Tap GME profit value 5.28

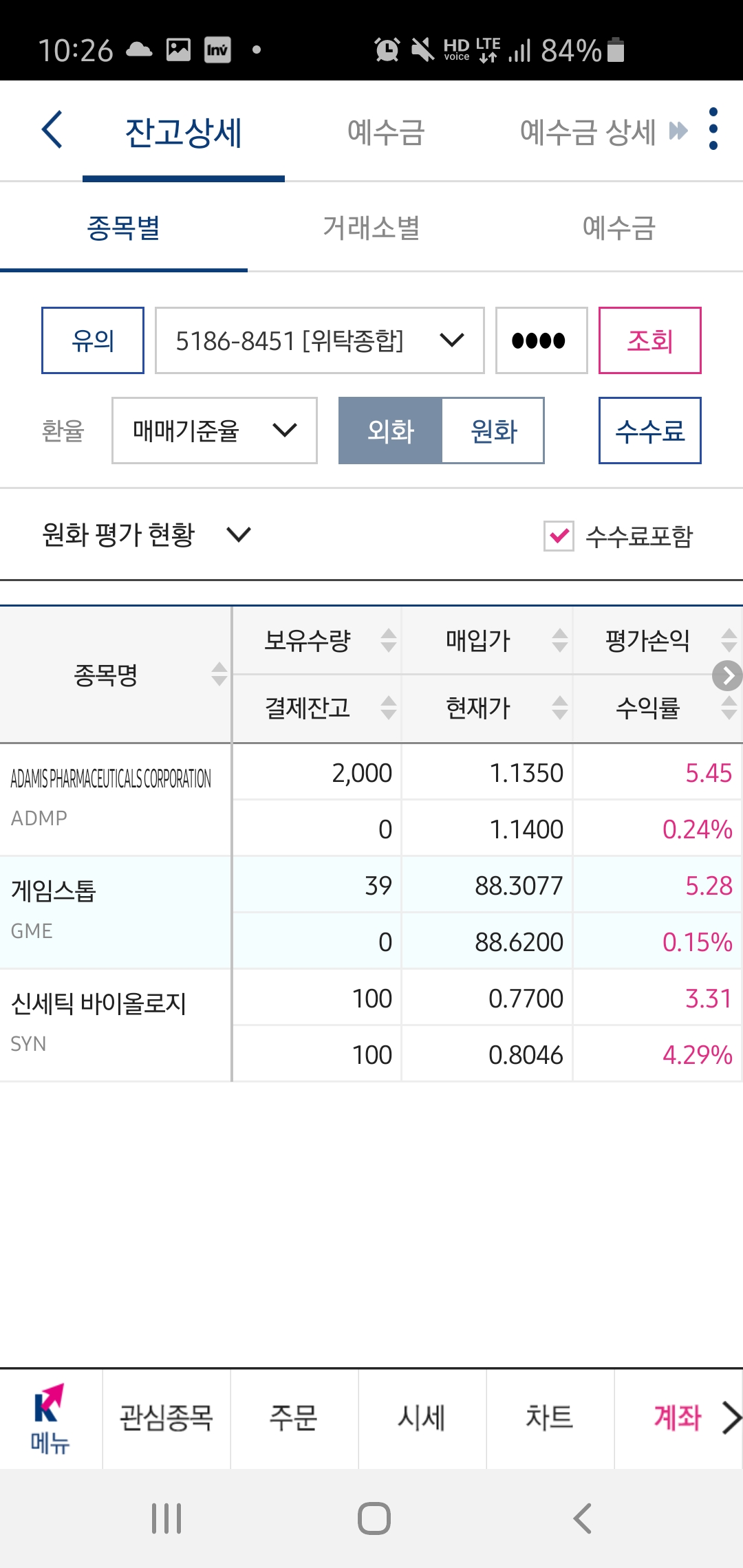point(709,886)
